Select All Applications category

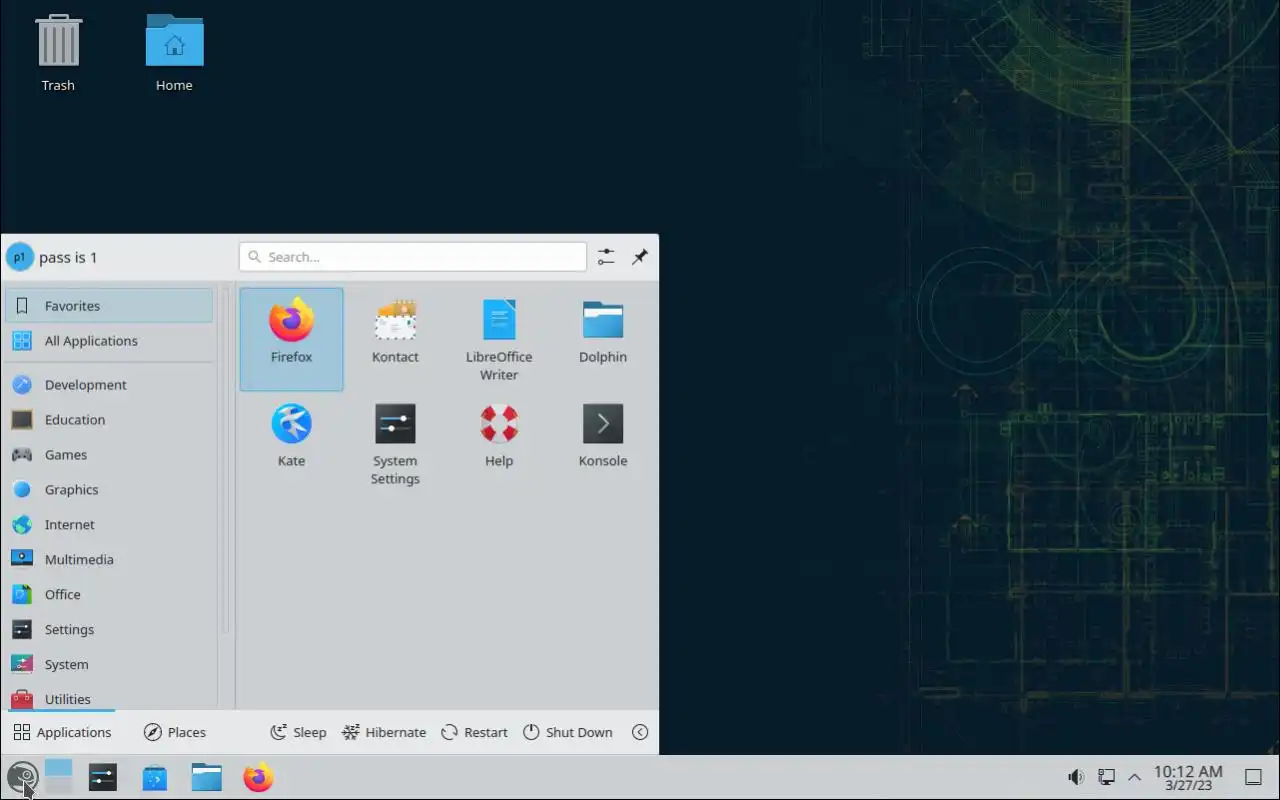coord(109,341)
